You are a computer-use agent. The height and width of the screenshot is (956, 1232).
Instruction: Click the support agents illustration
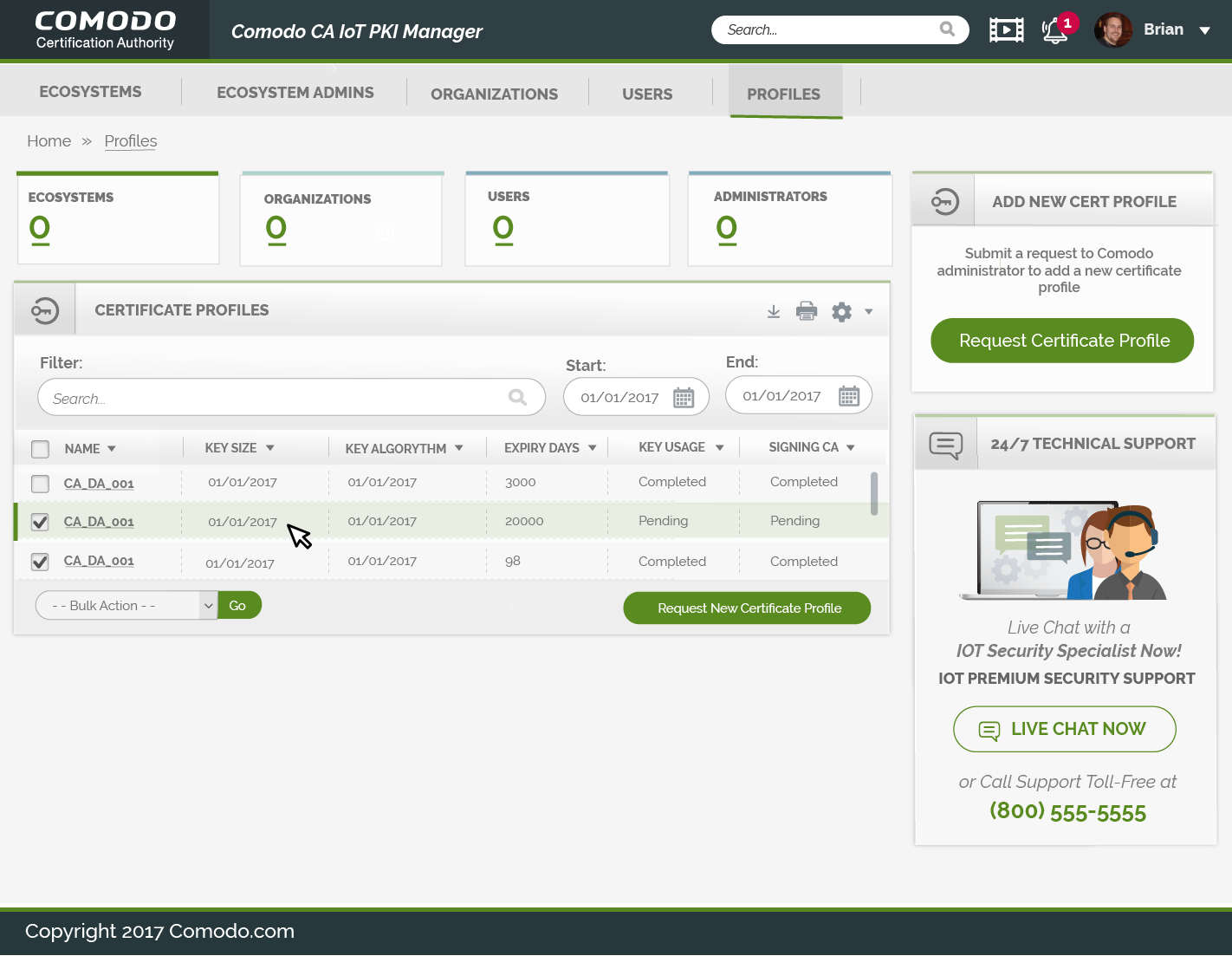tap(1066, 551)
